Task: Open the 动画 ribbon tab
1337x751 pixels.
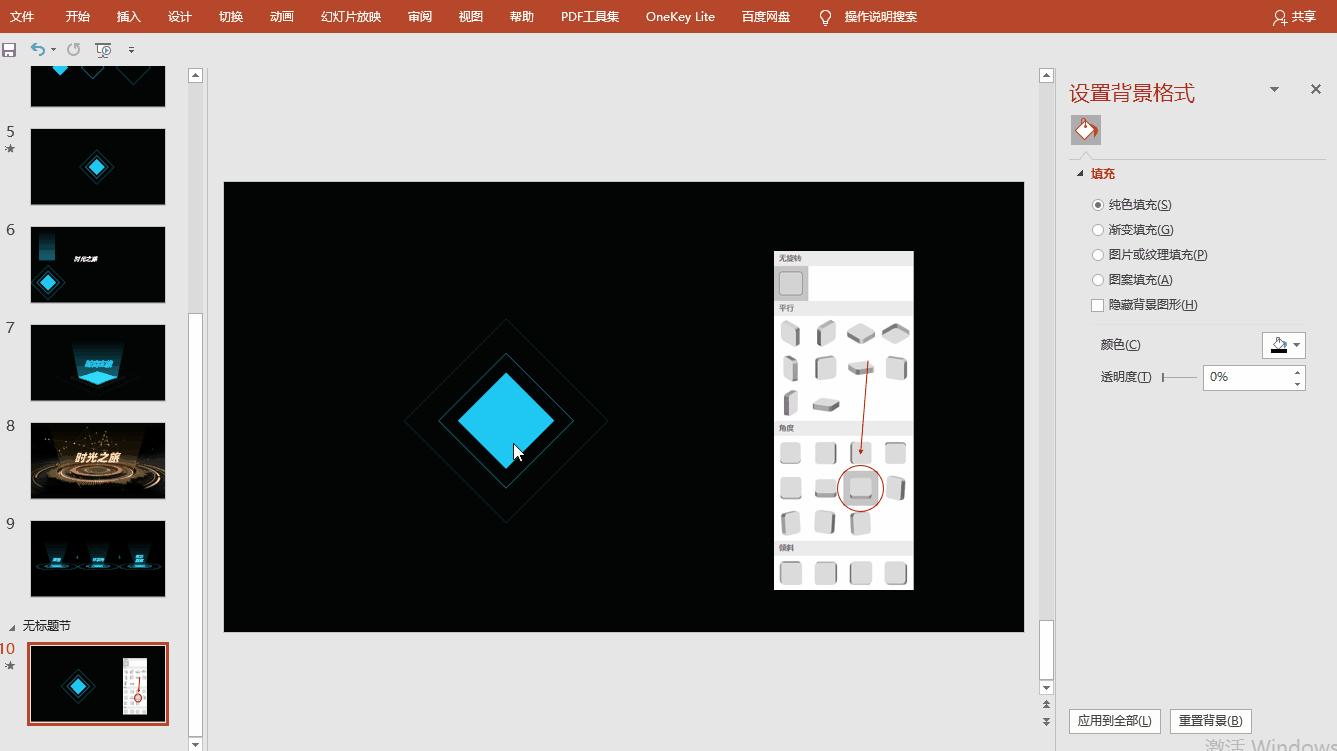Action: pos(282,17)
